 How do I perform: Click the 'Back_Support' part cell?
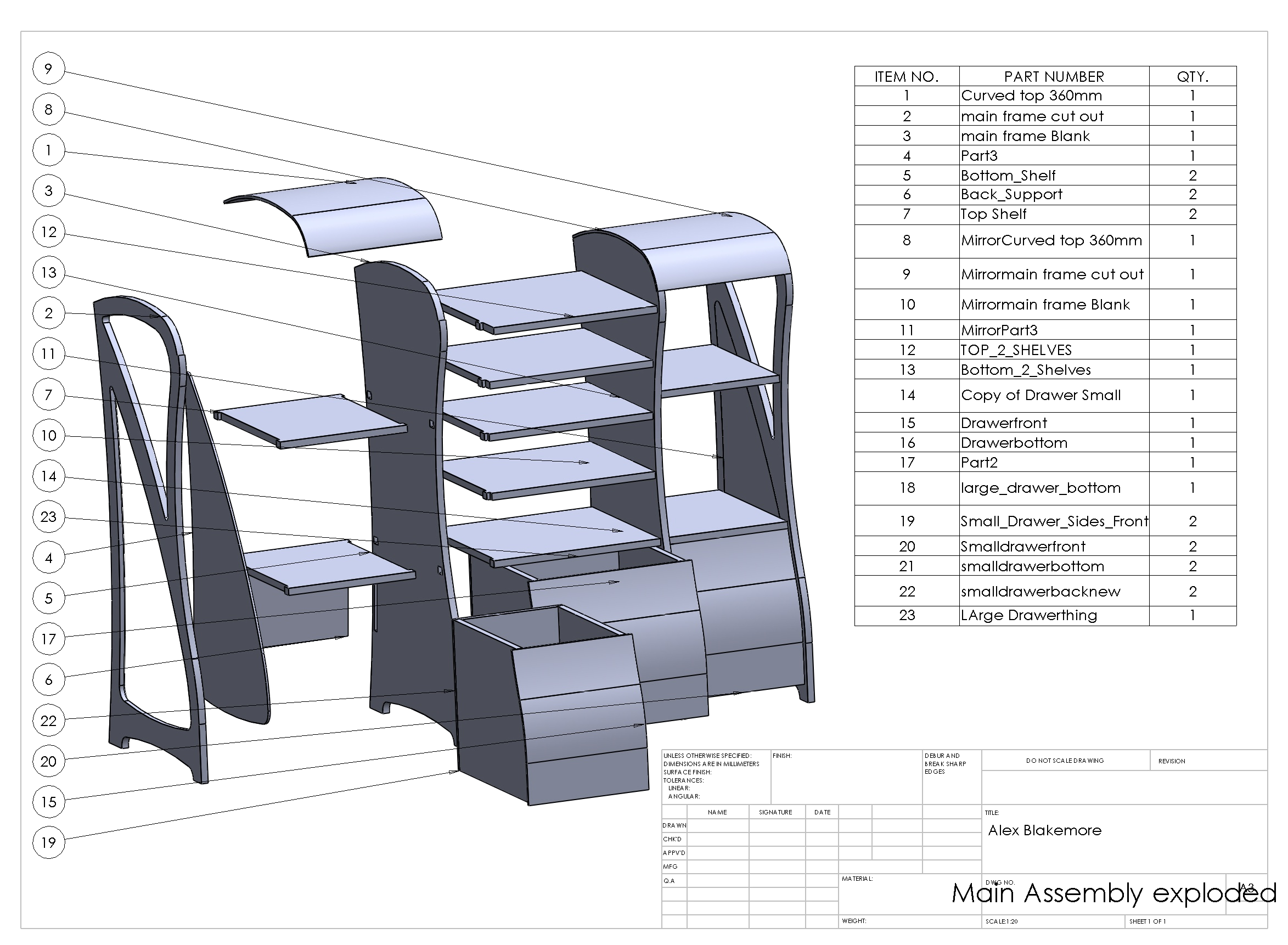point(1054,194)
